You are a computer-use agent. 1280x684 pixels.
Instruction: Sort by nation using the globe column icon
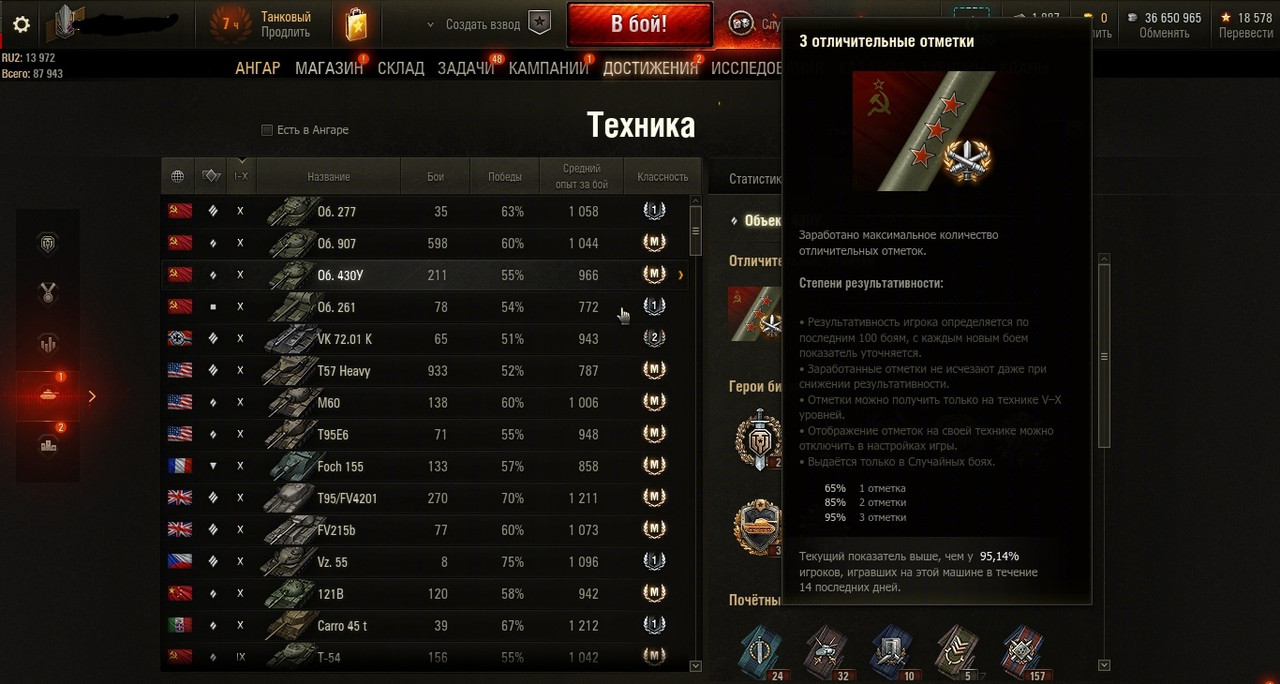tap(178, 176)
